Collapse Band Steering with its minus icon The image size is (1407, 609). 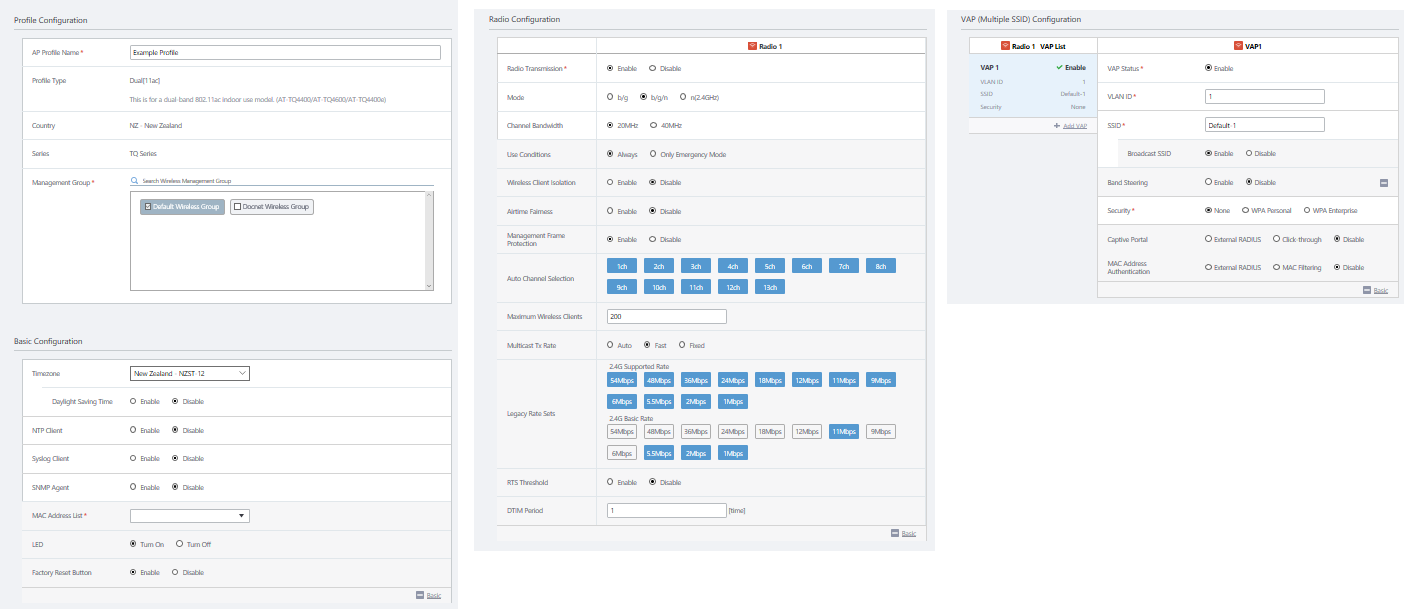(1383, 183)
